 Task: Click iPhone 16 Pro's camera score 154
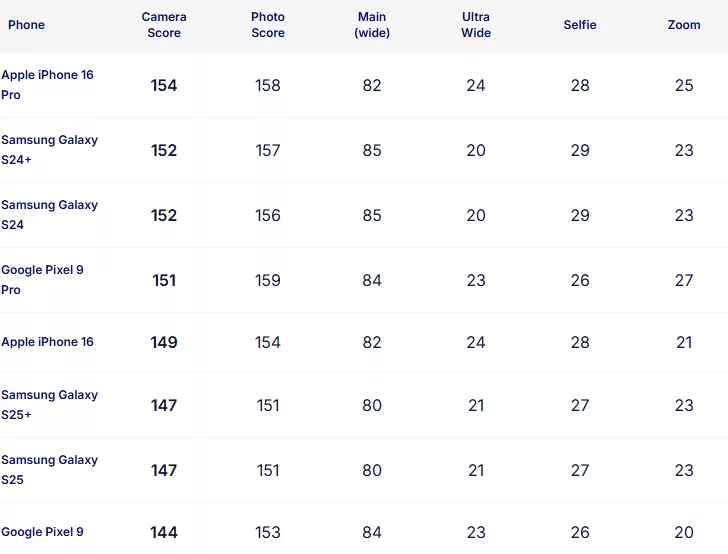pyautogui.click(x=164, y=86)
